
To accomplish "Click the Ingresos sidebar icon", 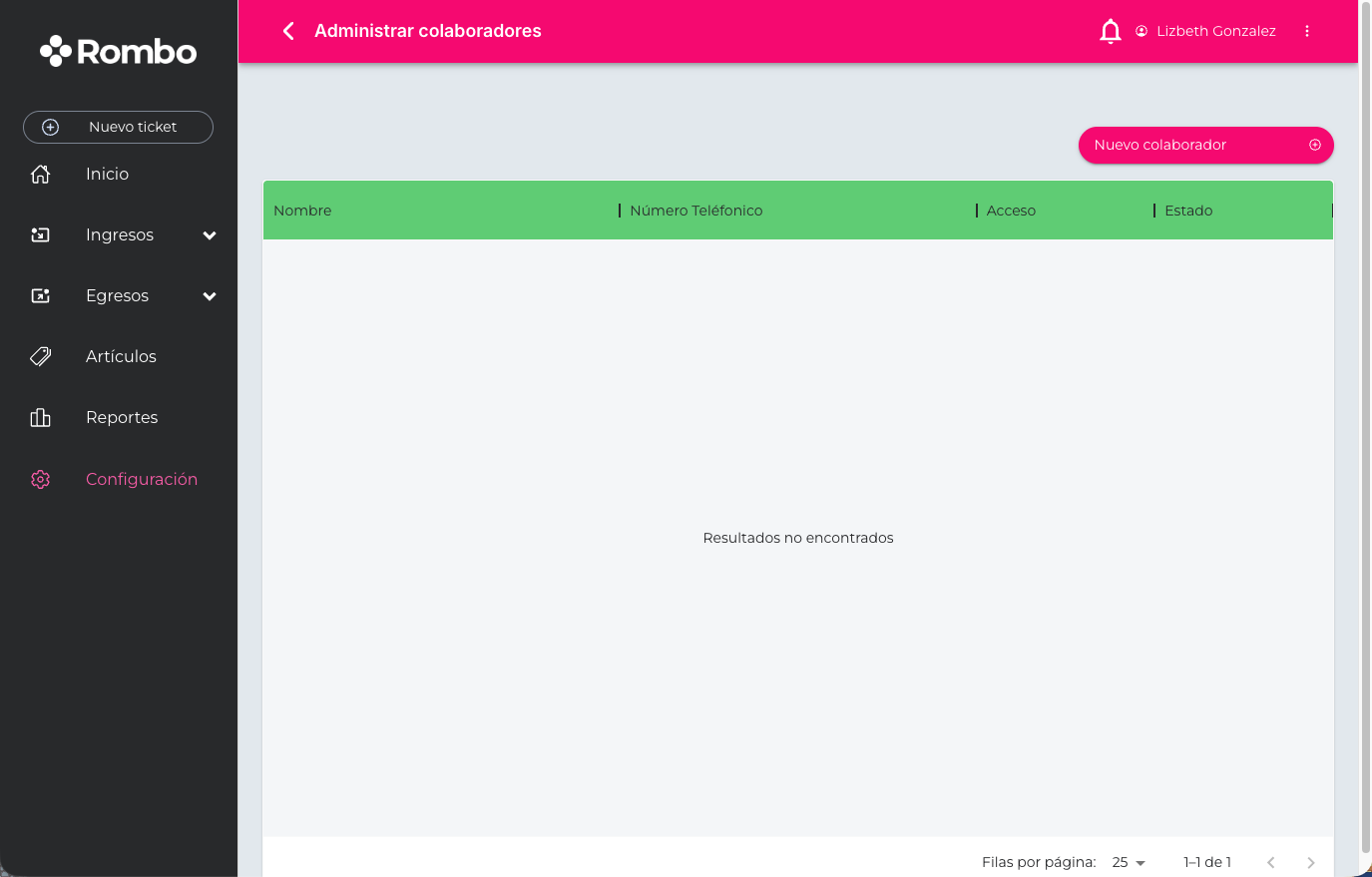I will [x=41, y=234].
